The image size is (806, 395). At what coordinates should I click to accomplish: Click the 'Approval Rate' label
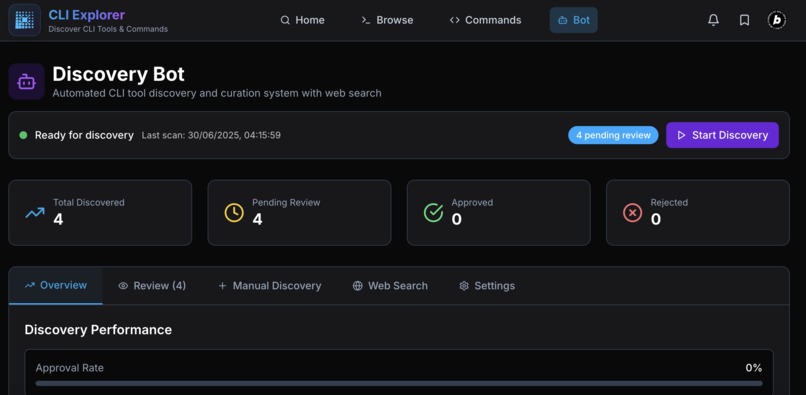[69, 368]
